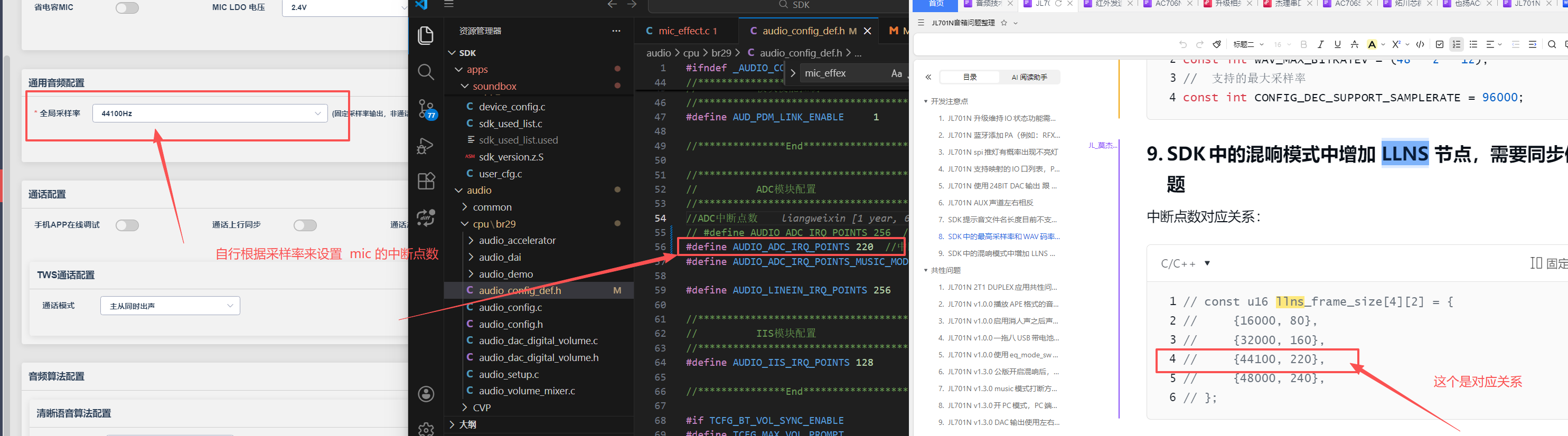
Task: Toggle the bulleted list button
Action: [x=1473, y=44]
